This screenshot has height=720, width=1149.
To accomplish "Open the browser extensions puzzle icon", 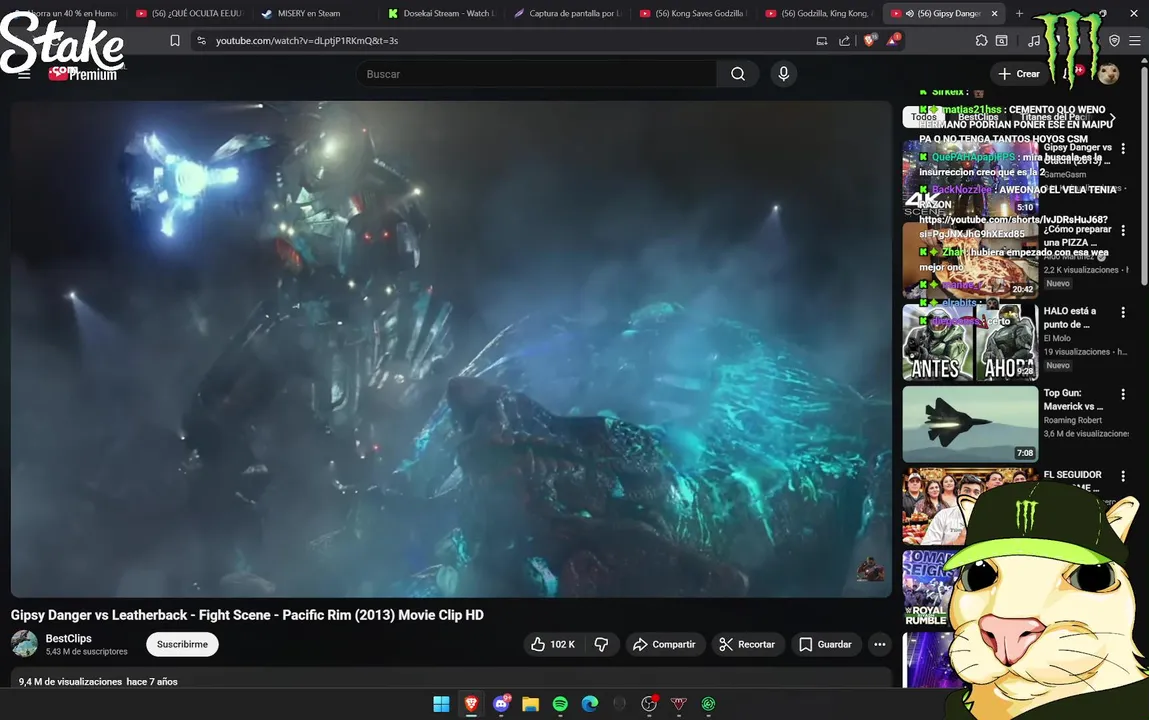I will pos(981,41).
